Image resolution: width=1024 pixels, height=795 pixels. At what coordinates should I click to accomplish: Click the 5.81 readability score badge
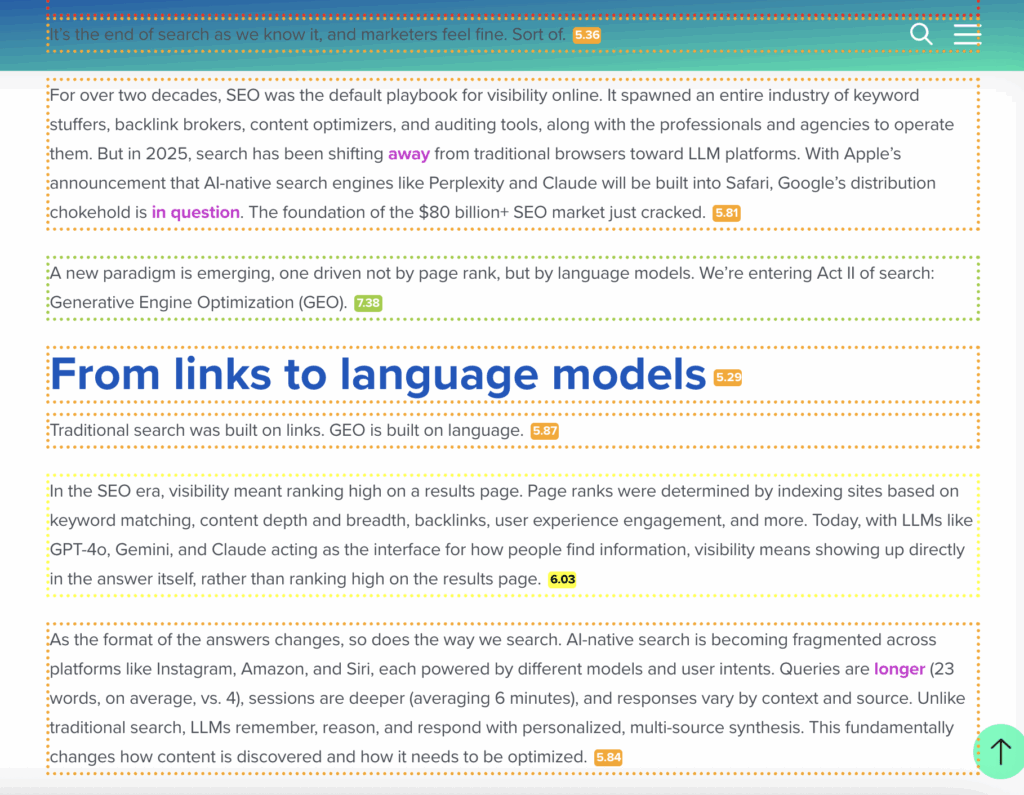(x=726, y=213)
